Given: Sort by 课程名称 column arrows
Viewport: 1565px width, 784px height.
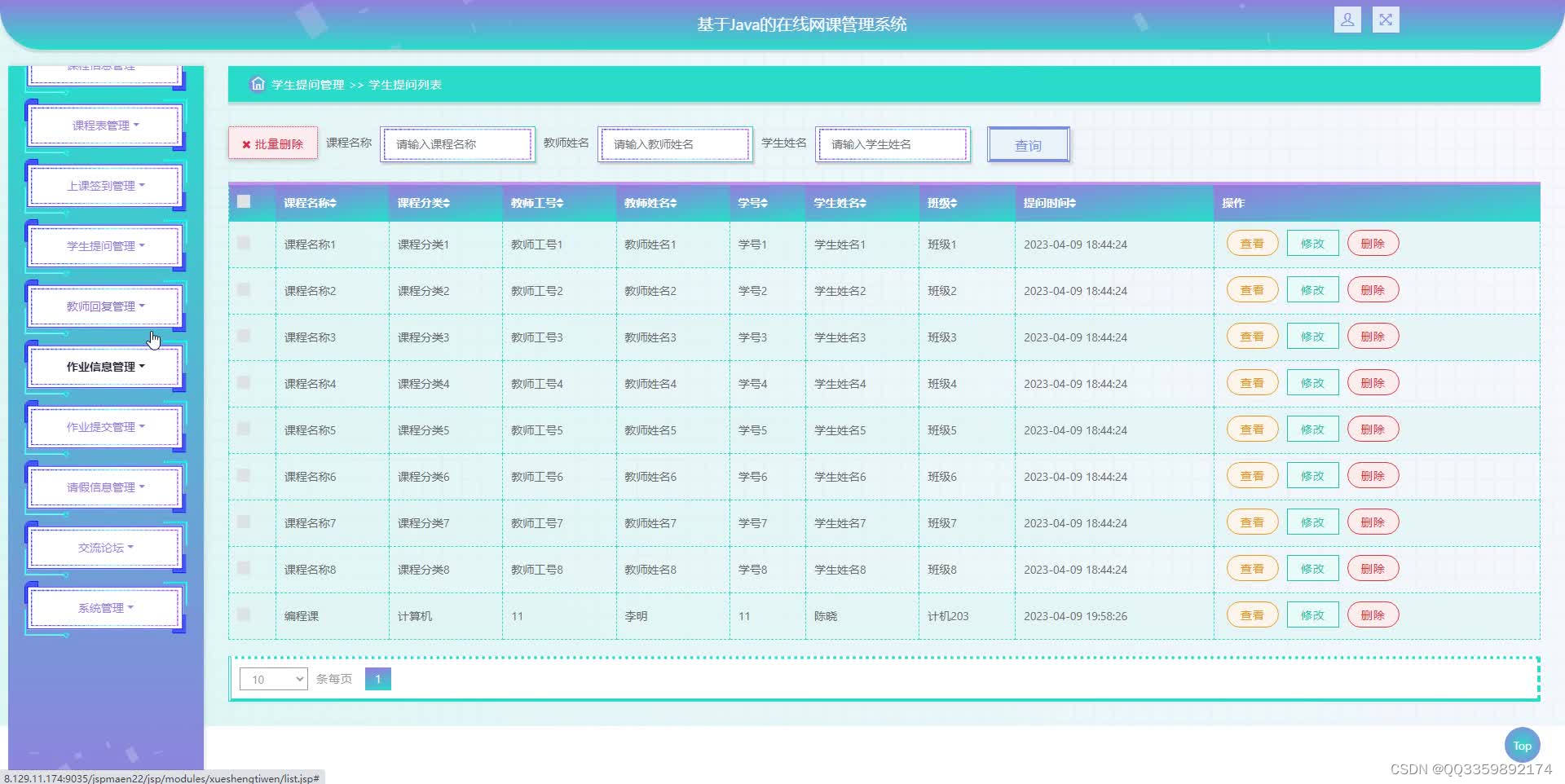Looking at the screenshot, I should click(333, 203).
